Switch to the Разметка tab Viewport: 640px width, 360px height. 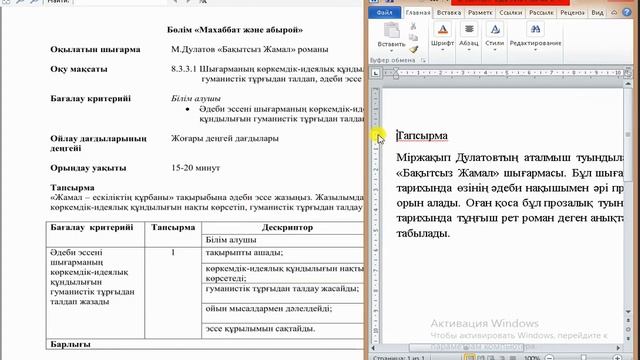tap(480, 13)
